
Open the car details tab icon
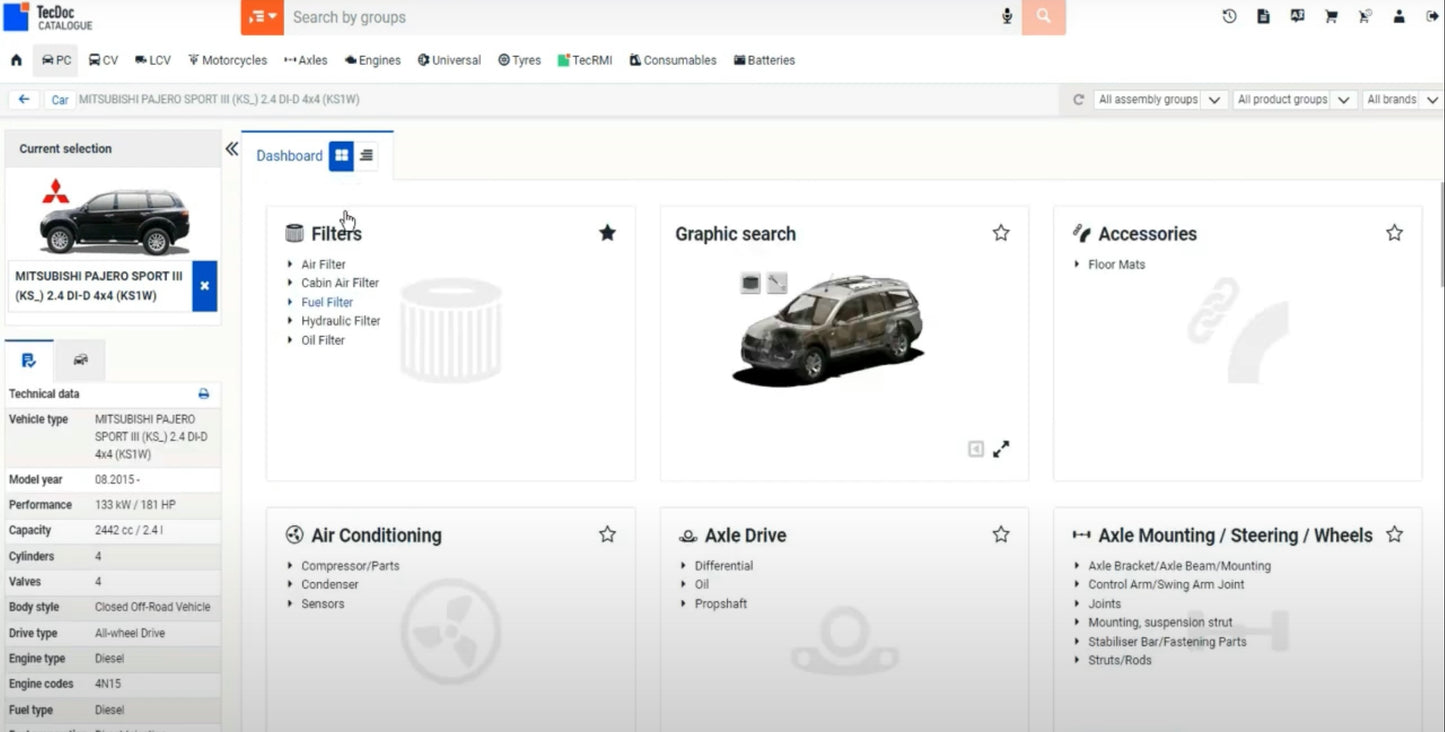click(80, 360)
